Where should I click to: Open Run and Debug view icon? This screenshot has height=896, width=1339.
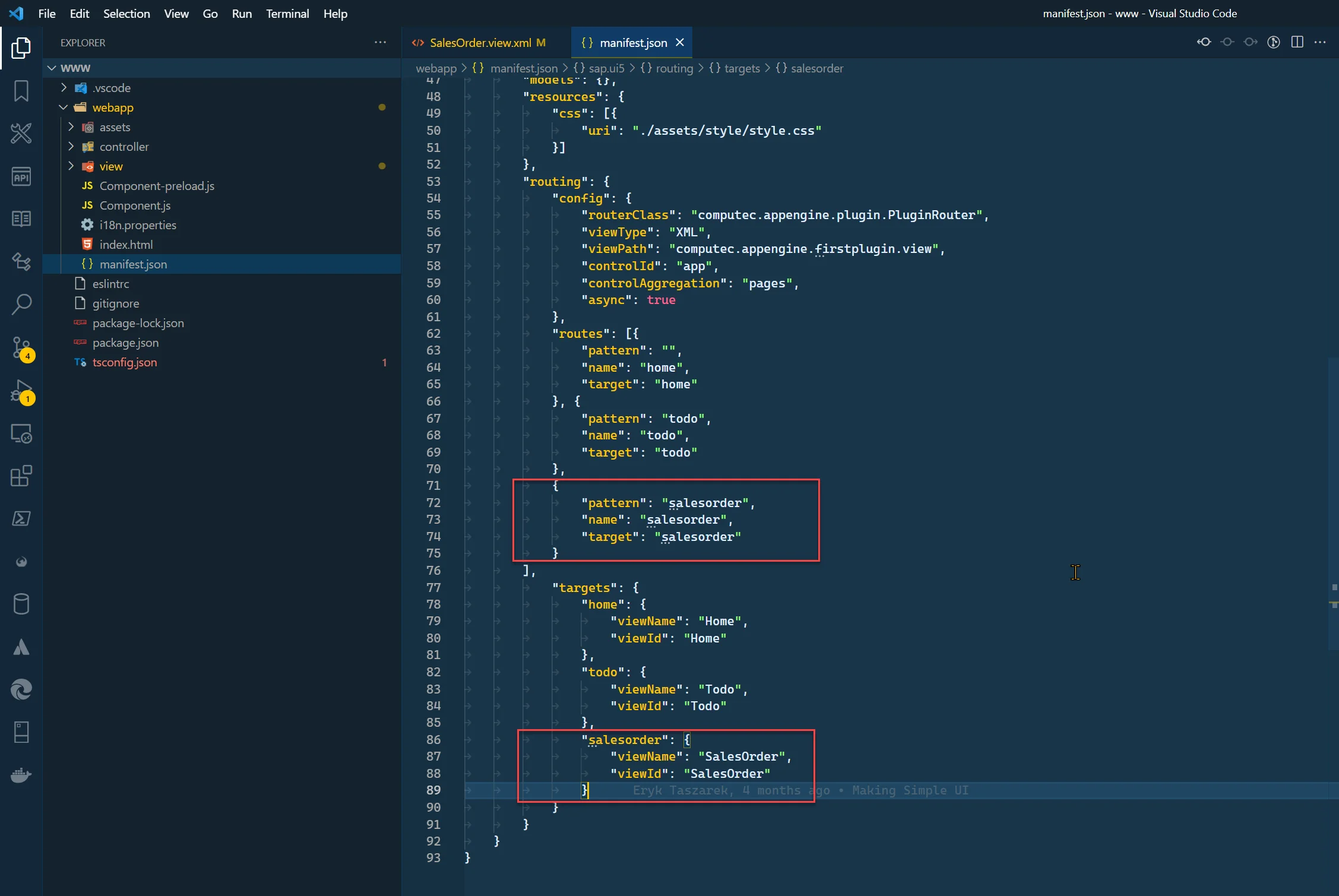[21, 391]
